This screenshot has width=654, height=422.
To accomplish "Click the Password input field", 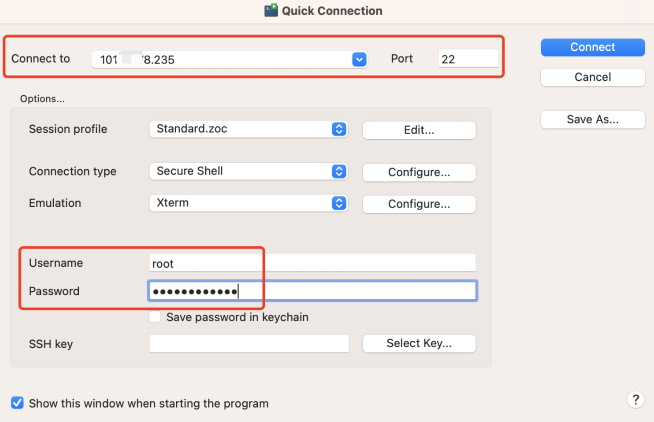I will (312, 291).
